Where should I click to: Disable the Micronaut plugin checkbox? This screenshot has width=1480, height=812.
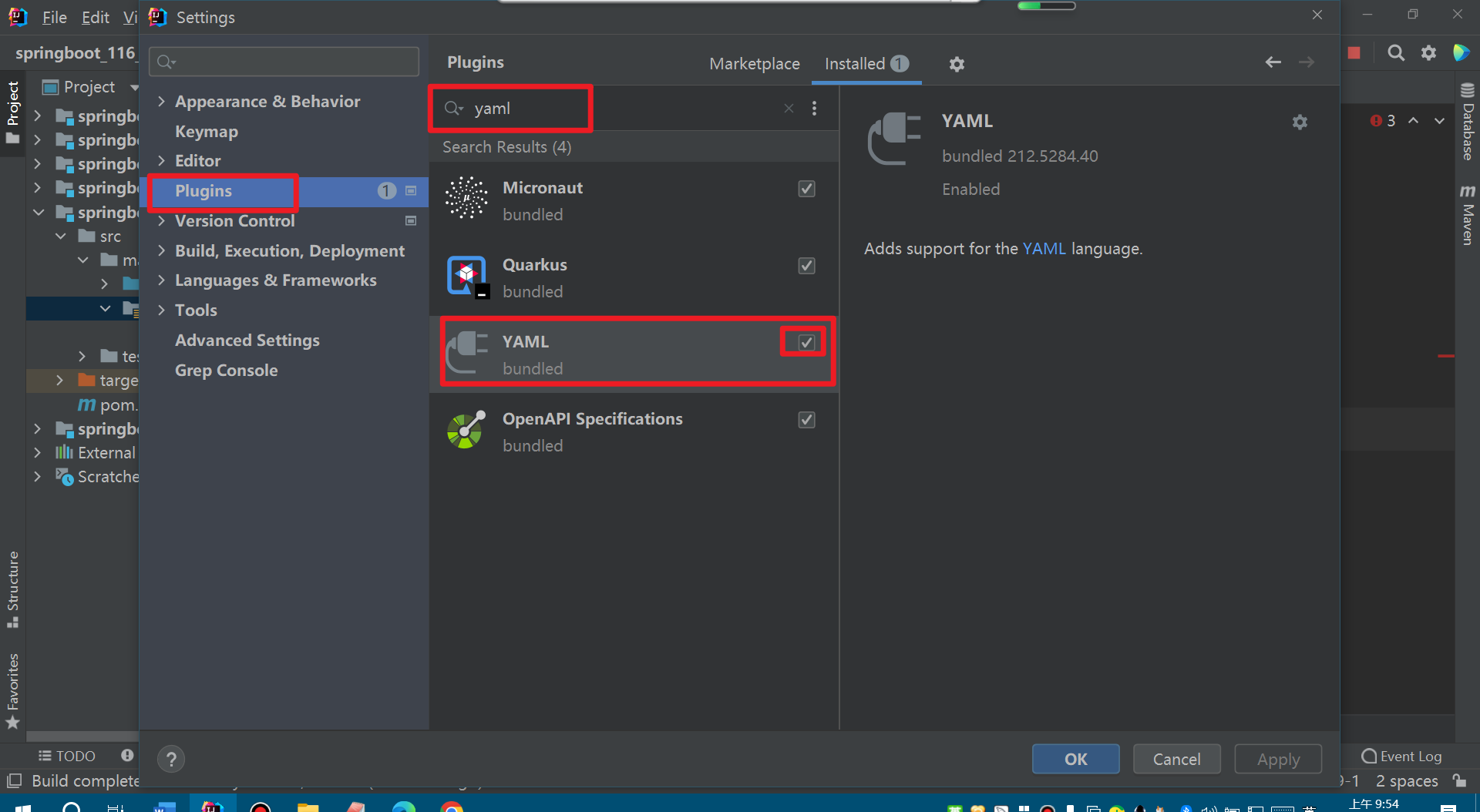[x=806, y=189]
